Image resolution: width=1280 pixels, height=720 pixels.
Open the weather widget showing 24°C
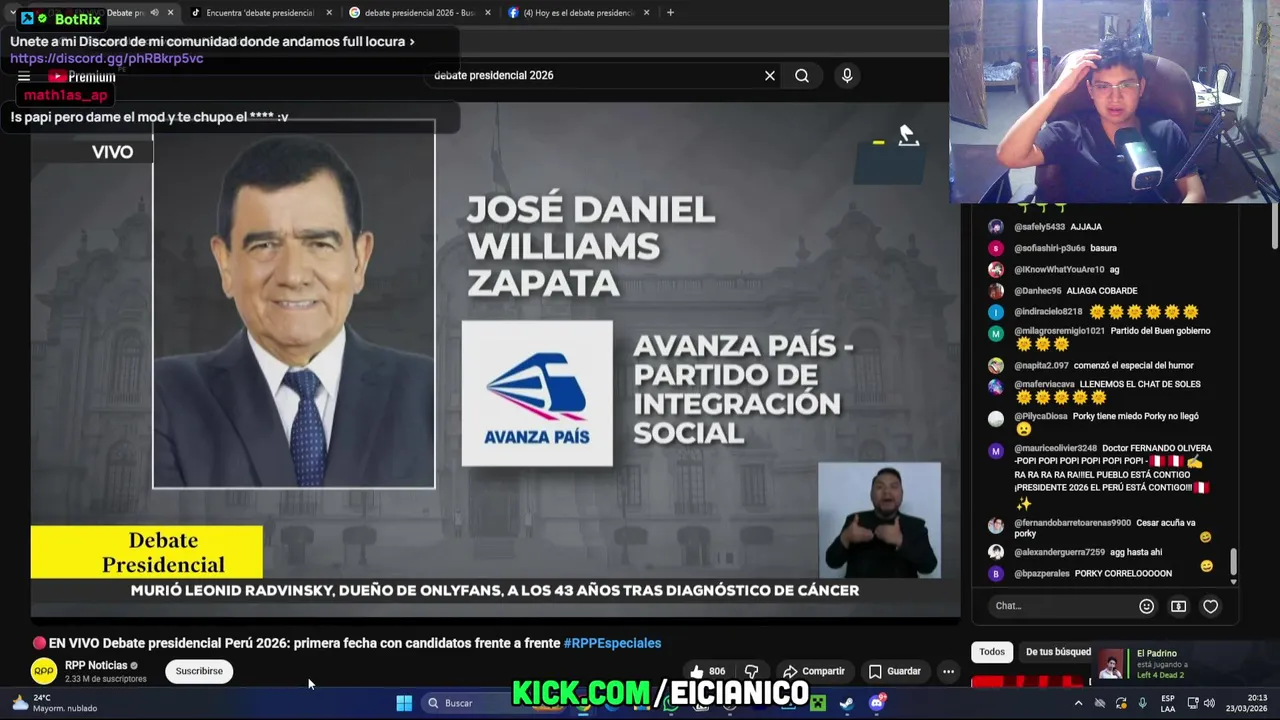[x=54, y=703]
